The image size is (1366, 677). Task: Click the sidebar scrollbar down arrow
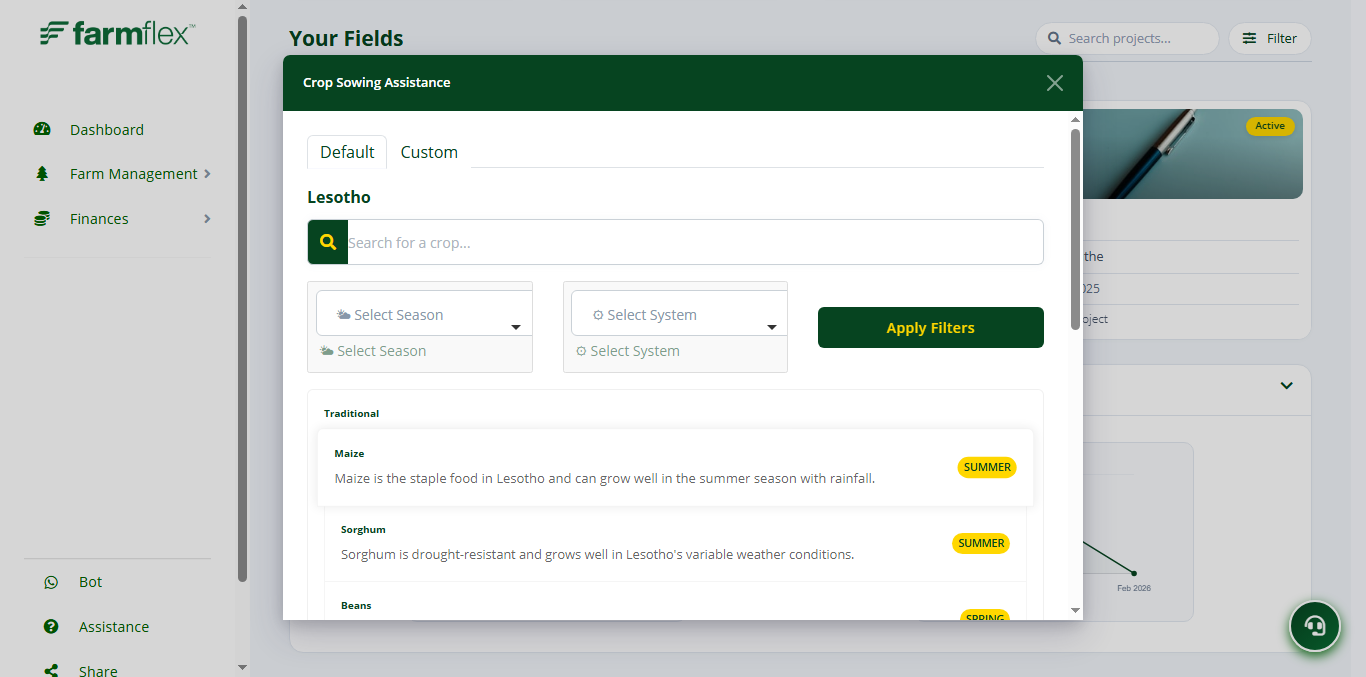click(242, 667)
